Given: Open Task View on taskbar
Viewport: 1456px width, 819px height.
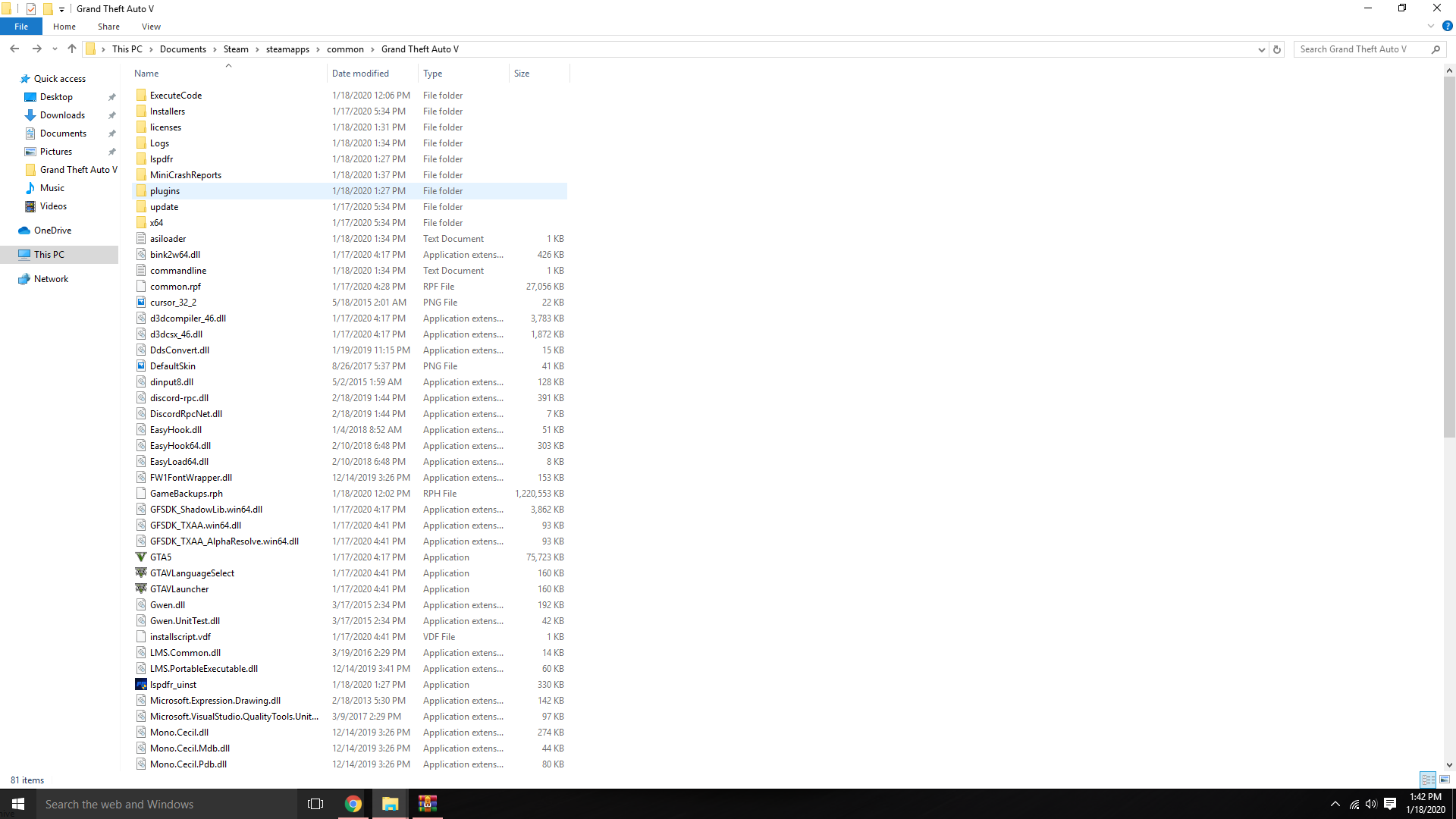Looking at the screenshot, I should coord(315,804).
